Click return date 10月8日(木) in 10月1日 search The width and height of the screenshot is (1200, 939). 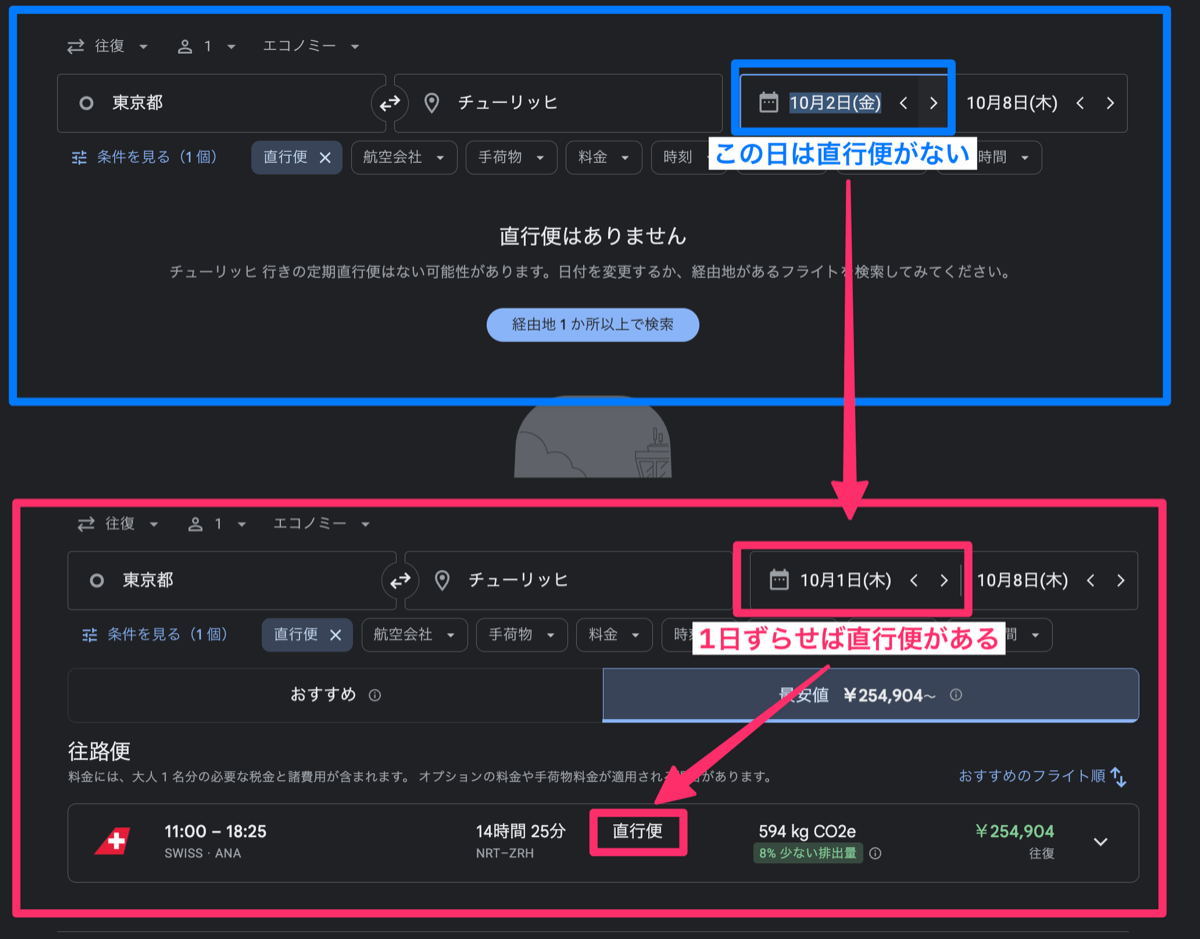click(x=1022, y=580)
